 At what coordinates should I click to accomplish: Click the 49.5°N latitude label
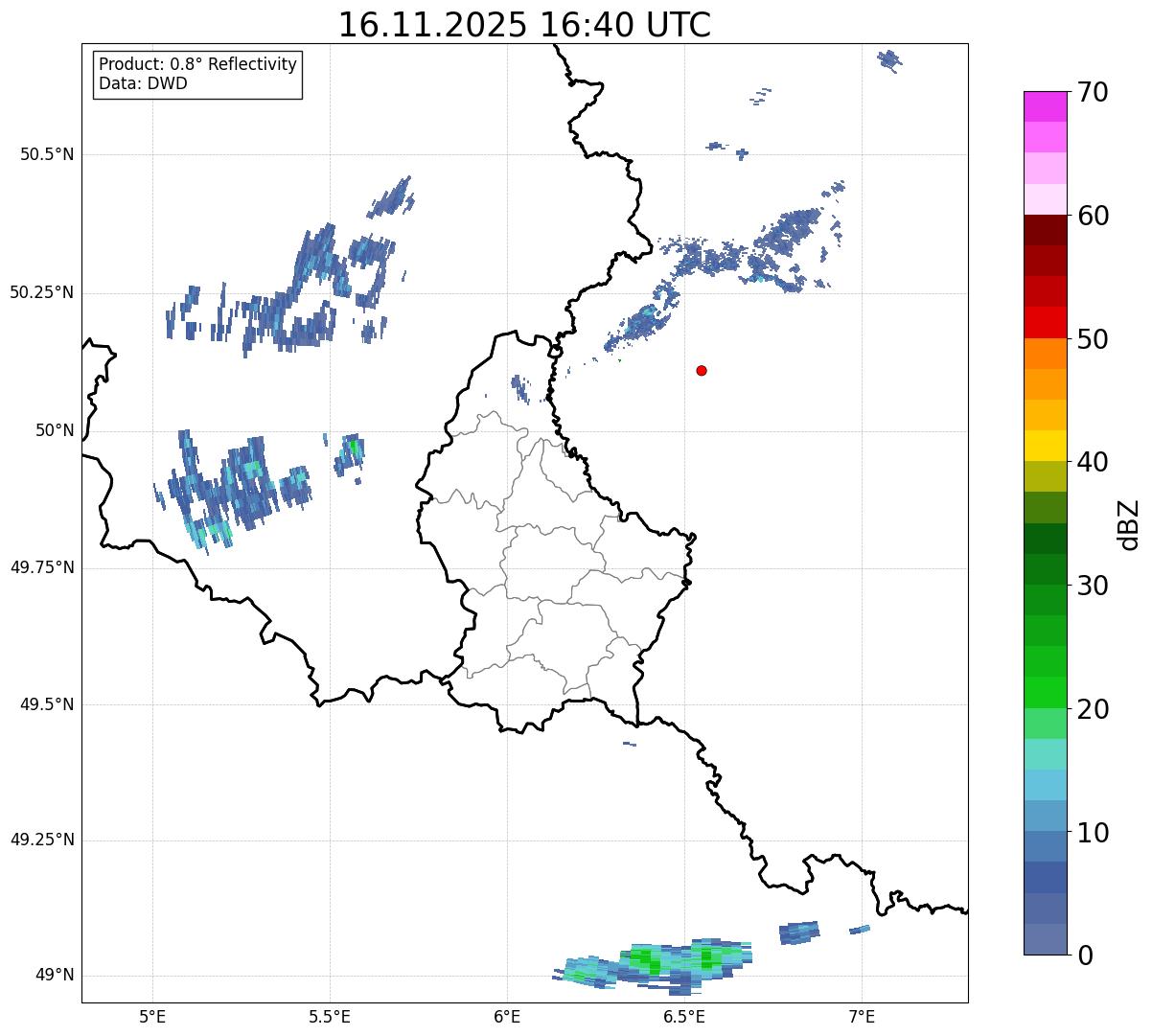click(47, 704)
